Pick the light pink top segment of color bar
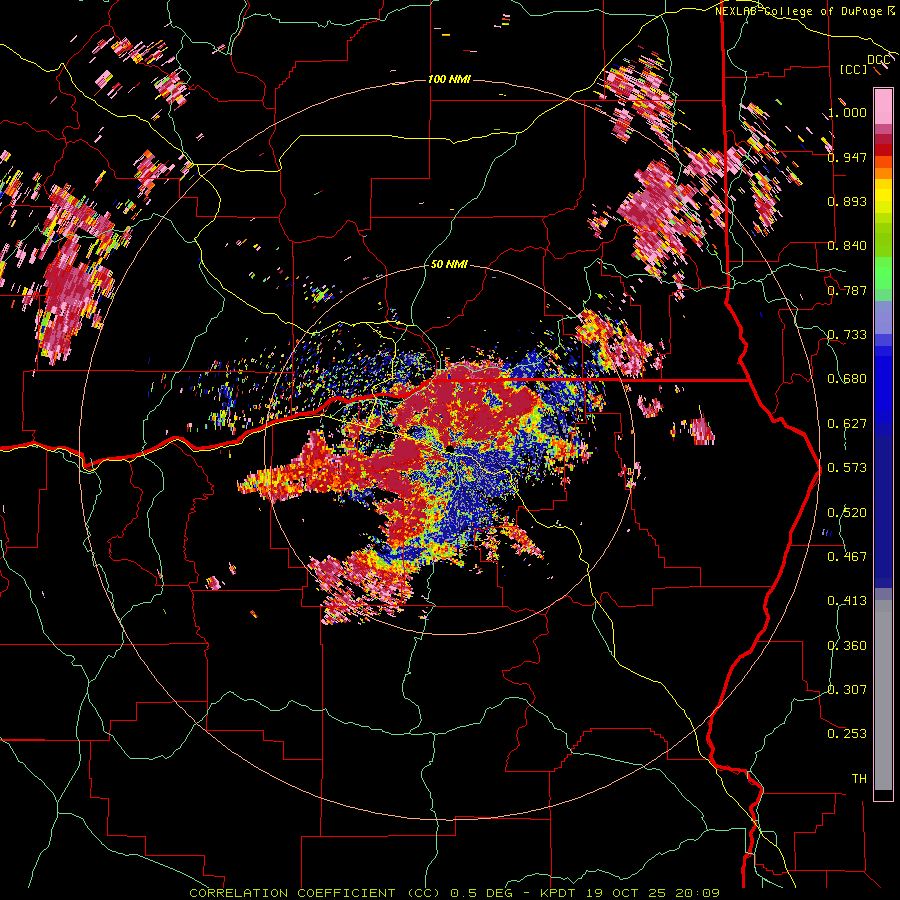 coord(883,106)
